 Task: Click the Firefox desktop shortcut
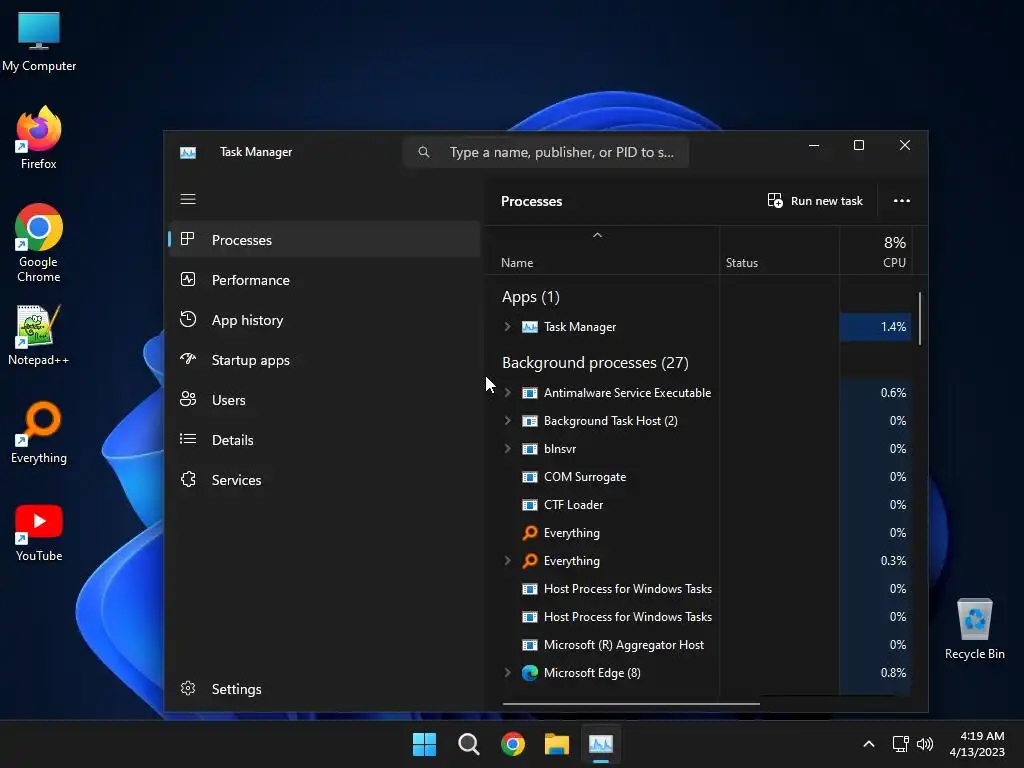pyautogui.click(x=39, y=138)
